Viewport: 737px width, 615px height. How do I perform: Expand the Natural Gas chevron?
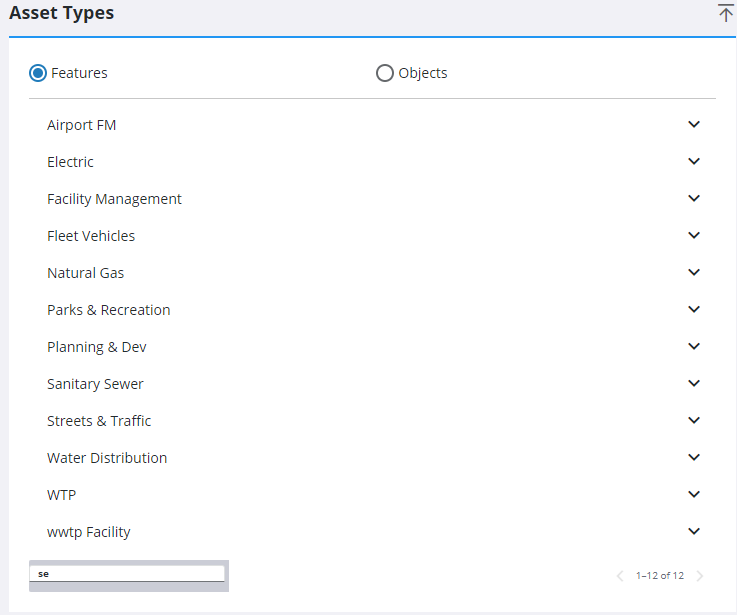(x=694, y=273)
